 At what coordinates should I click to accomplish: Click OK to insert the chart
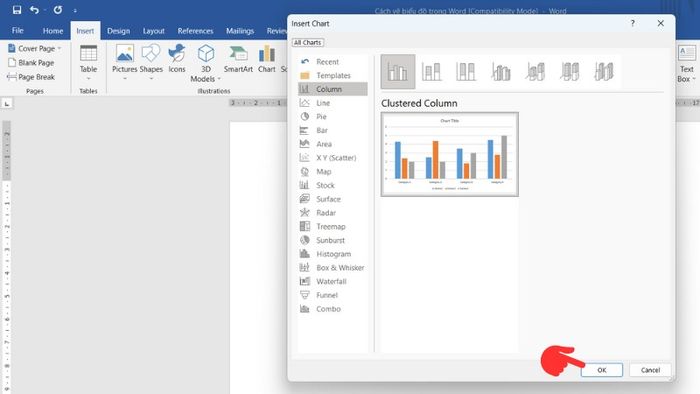coord(602,370)
